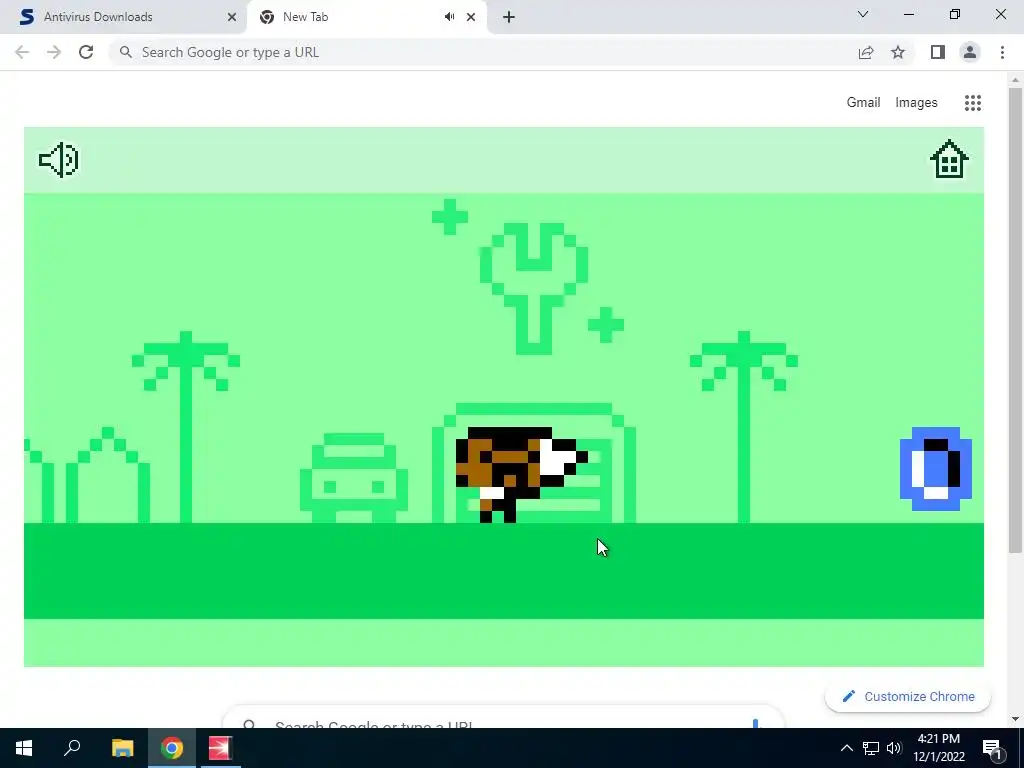Share this page icon
1024x768 pixels.
pyautogui.click(x=866, y=52)
